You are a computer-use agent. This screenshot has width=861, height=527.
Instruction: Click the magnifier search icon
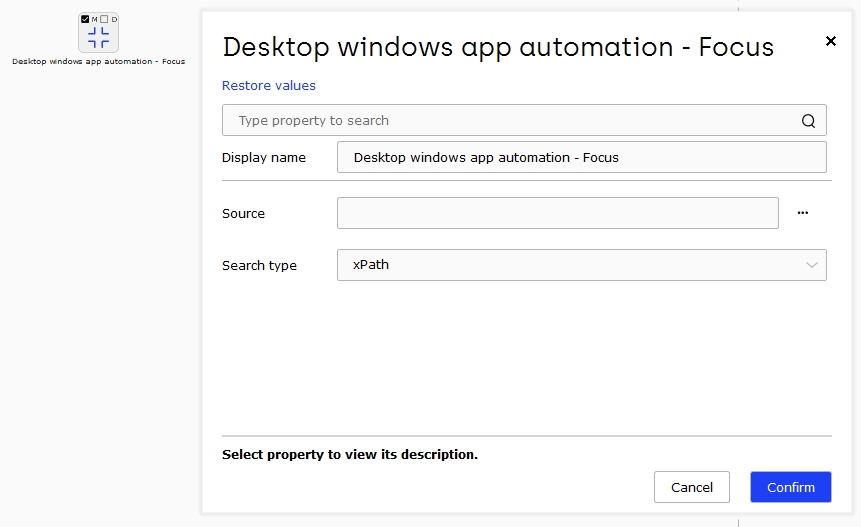coord(808,121)
